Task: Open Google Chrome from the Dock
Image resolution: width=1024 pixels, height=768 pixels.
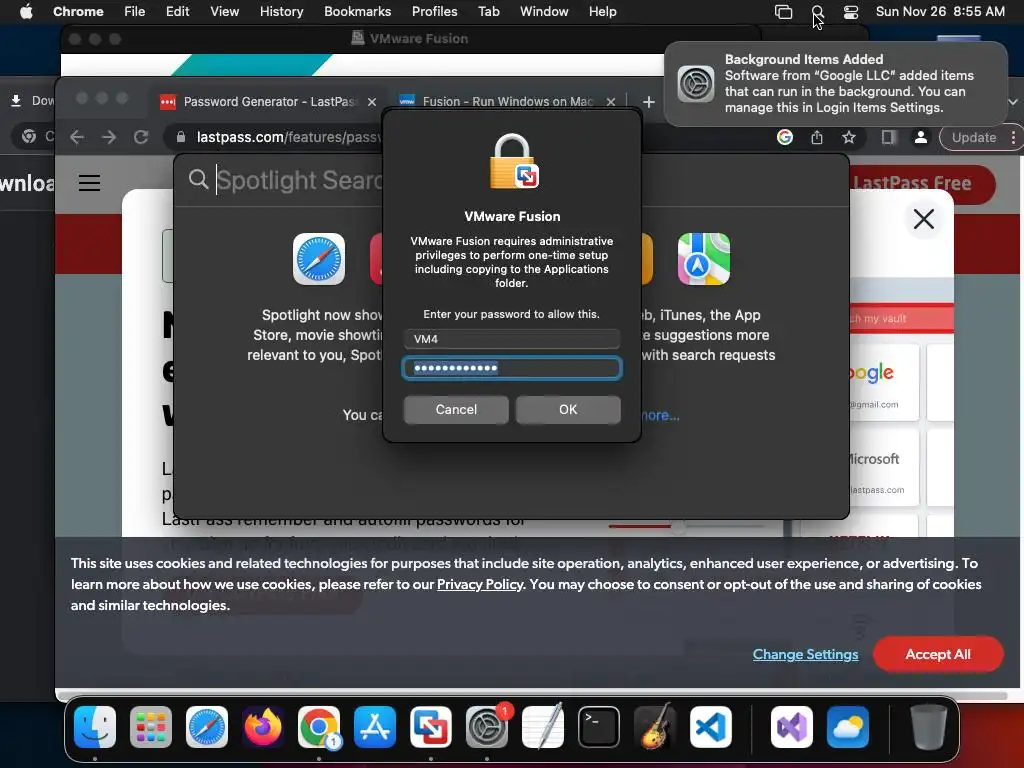Action: 319,727
